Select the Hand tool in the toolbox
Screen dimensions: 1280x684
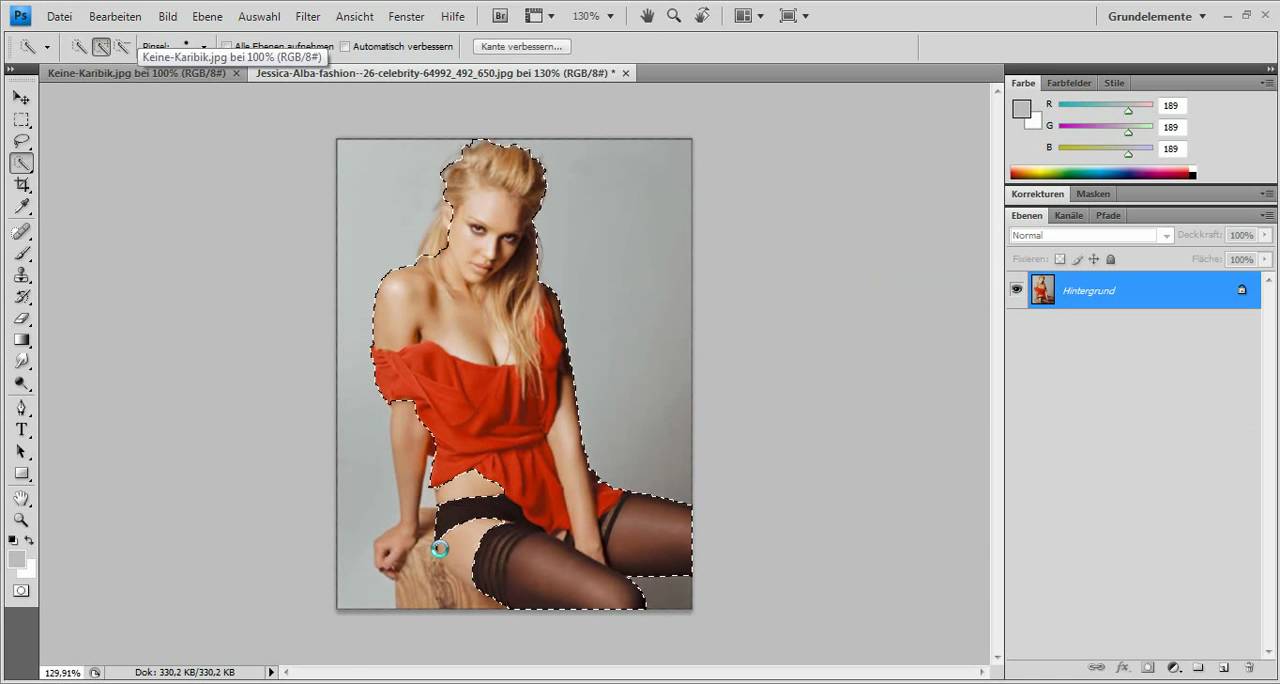[21, 498]
